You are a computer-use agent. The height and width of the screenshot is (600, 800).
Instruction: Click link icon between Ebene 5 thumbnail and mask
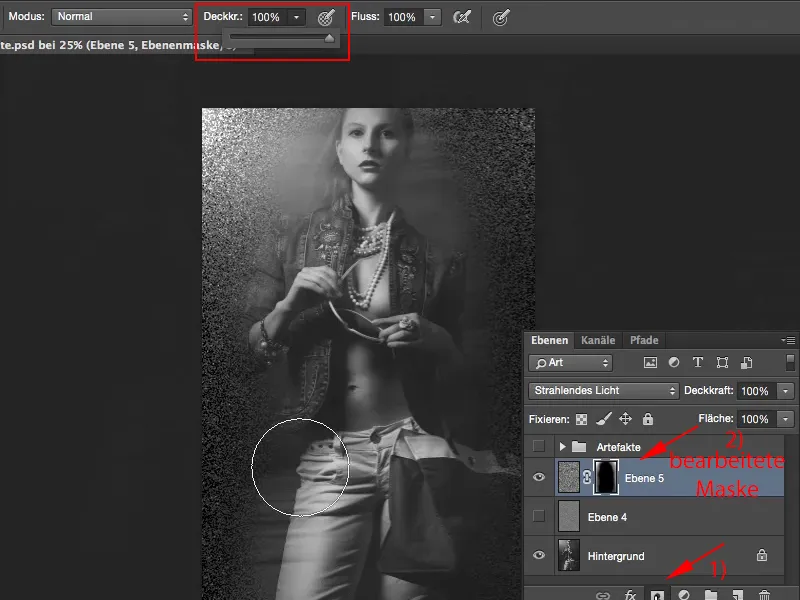click(x=587, y=477)
